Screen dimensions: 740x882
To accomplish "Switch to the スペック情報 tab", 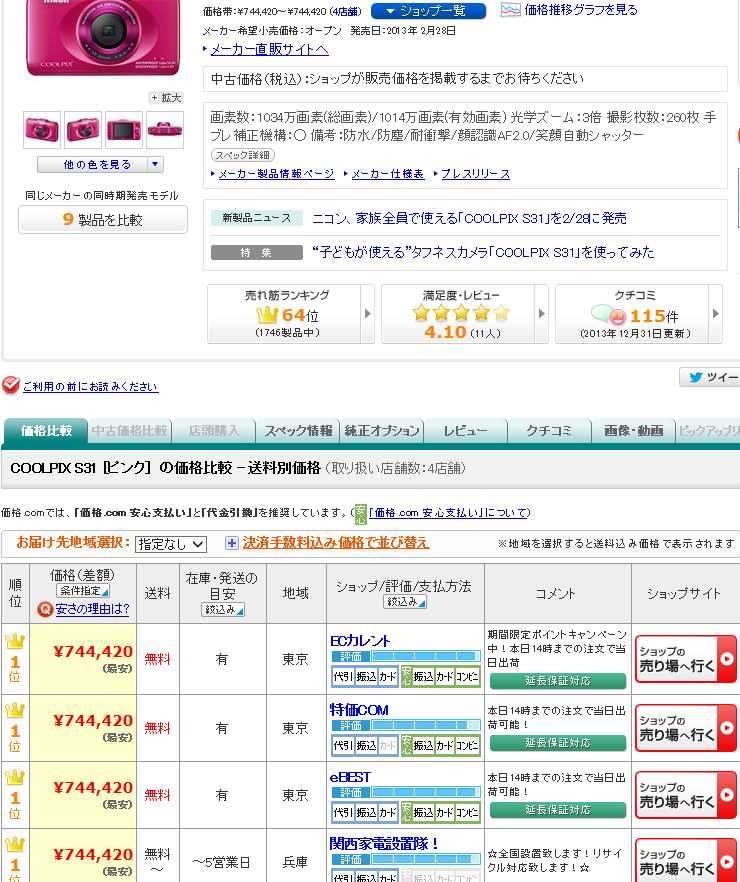I will [298, 431].
